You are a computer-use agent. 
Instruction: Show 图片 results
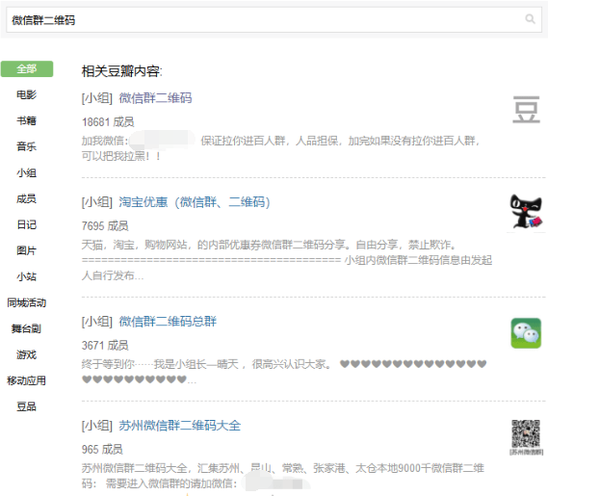click(x=26, y=251)
